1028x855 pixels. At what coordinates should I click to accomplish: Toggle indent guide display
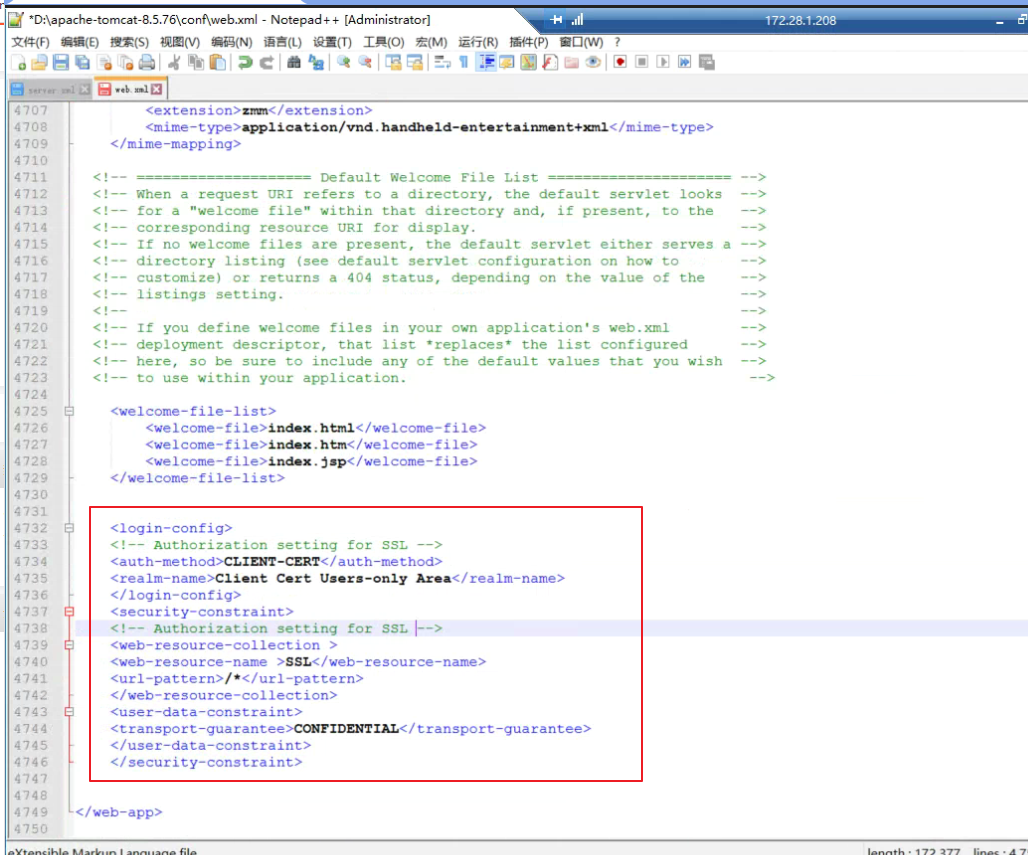point(486,62)
